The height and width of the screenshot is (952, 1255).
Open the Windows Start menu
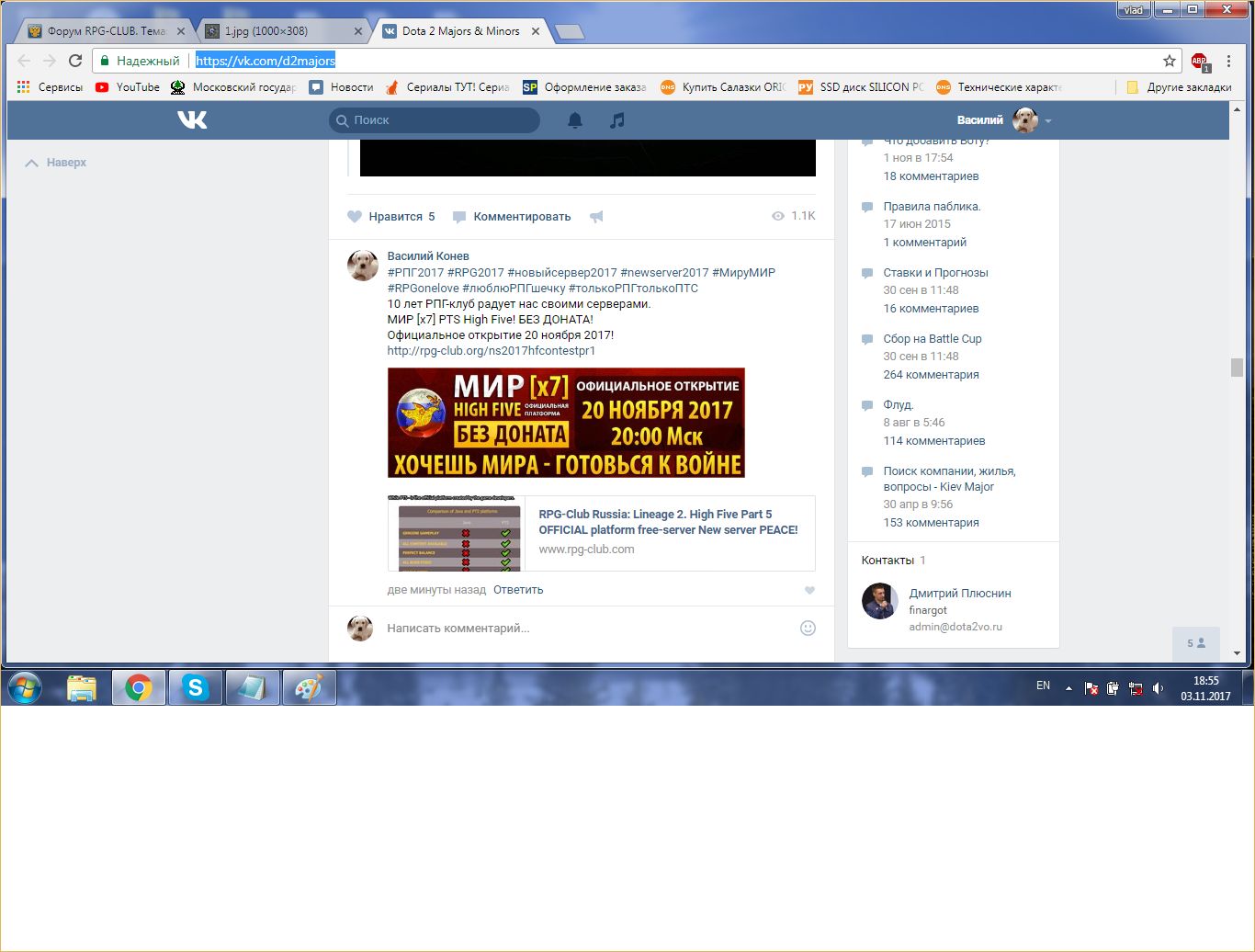(25, 687)
